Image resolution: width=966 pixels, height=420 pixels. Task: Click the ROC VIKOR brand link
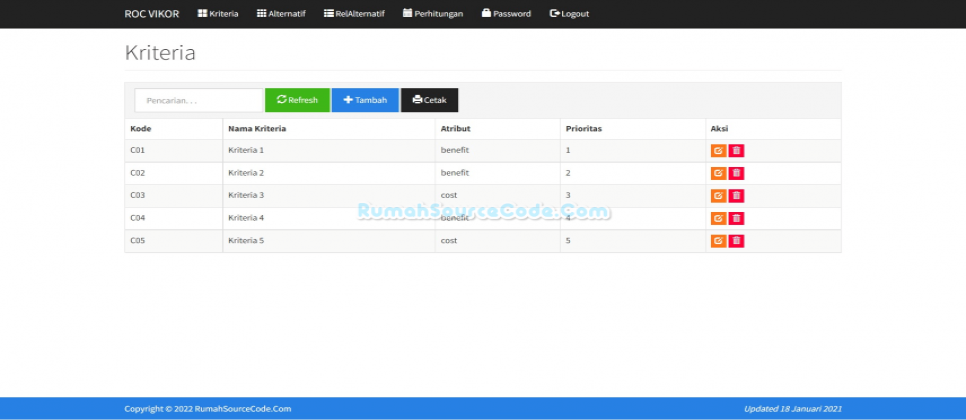click(x=152, y=14)
